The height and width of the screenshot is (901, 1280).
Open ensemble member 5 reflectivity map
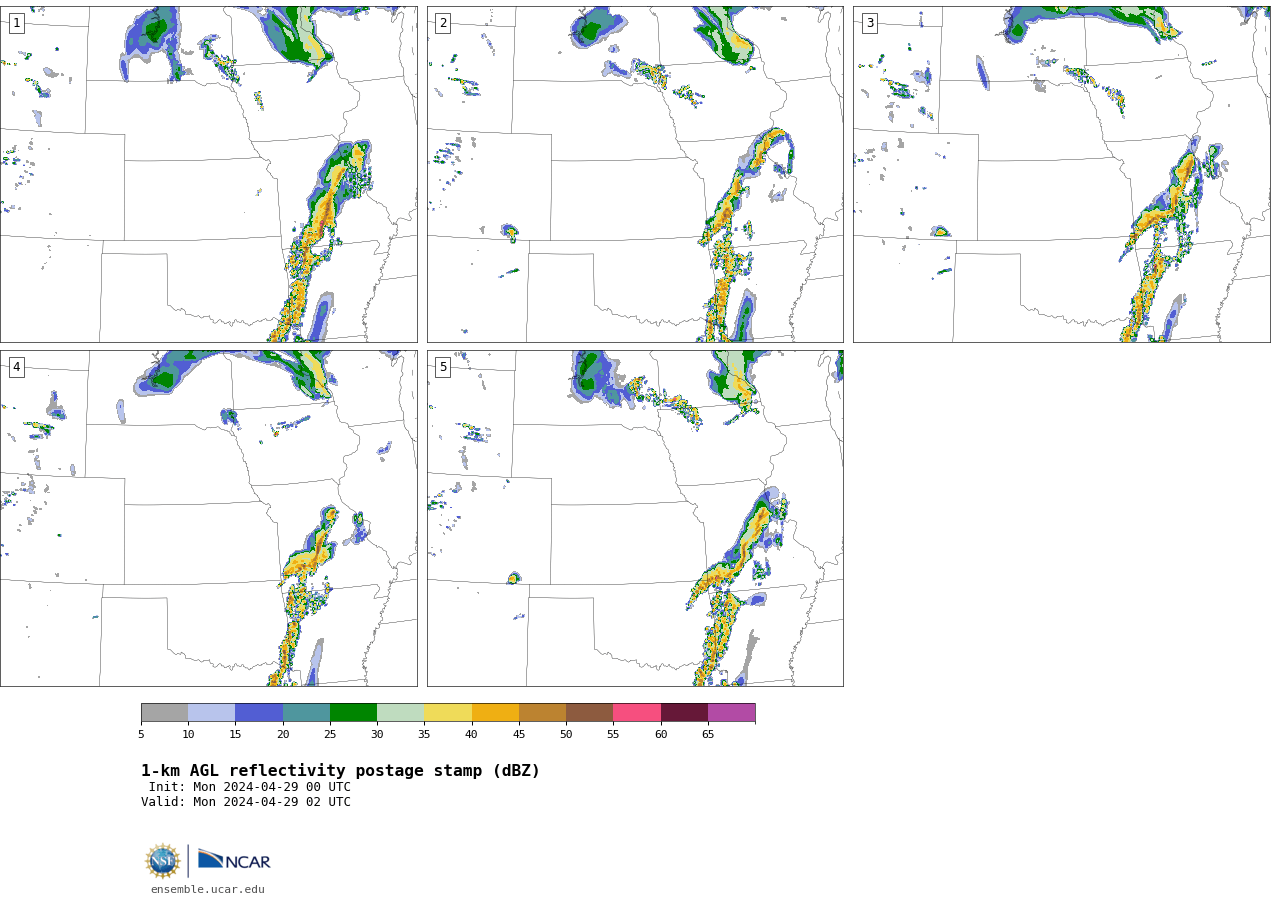click(x=635, y=518)
